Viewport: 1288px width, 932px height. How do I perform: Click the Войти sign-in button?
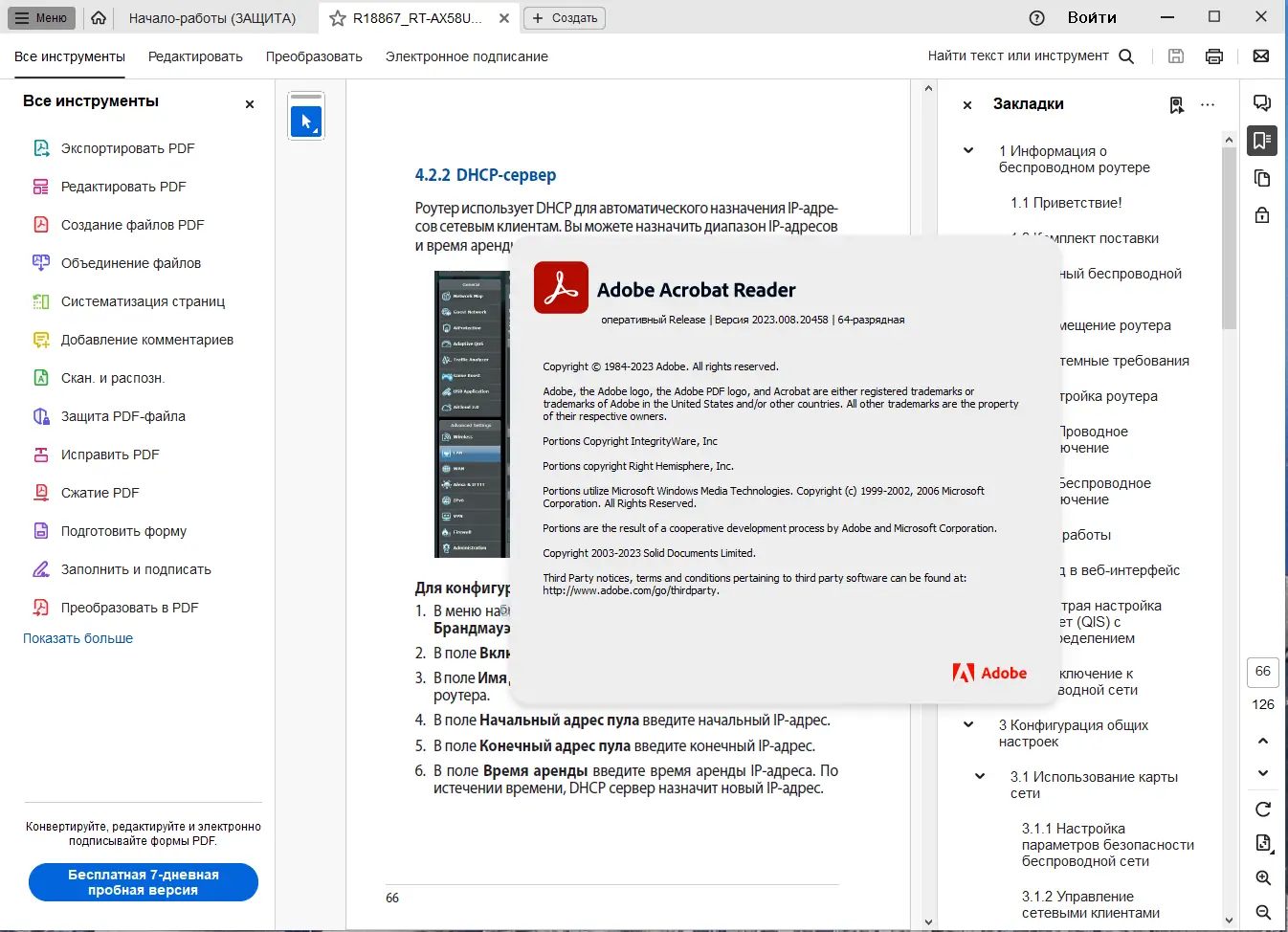pos(1092,17)
